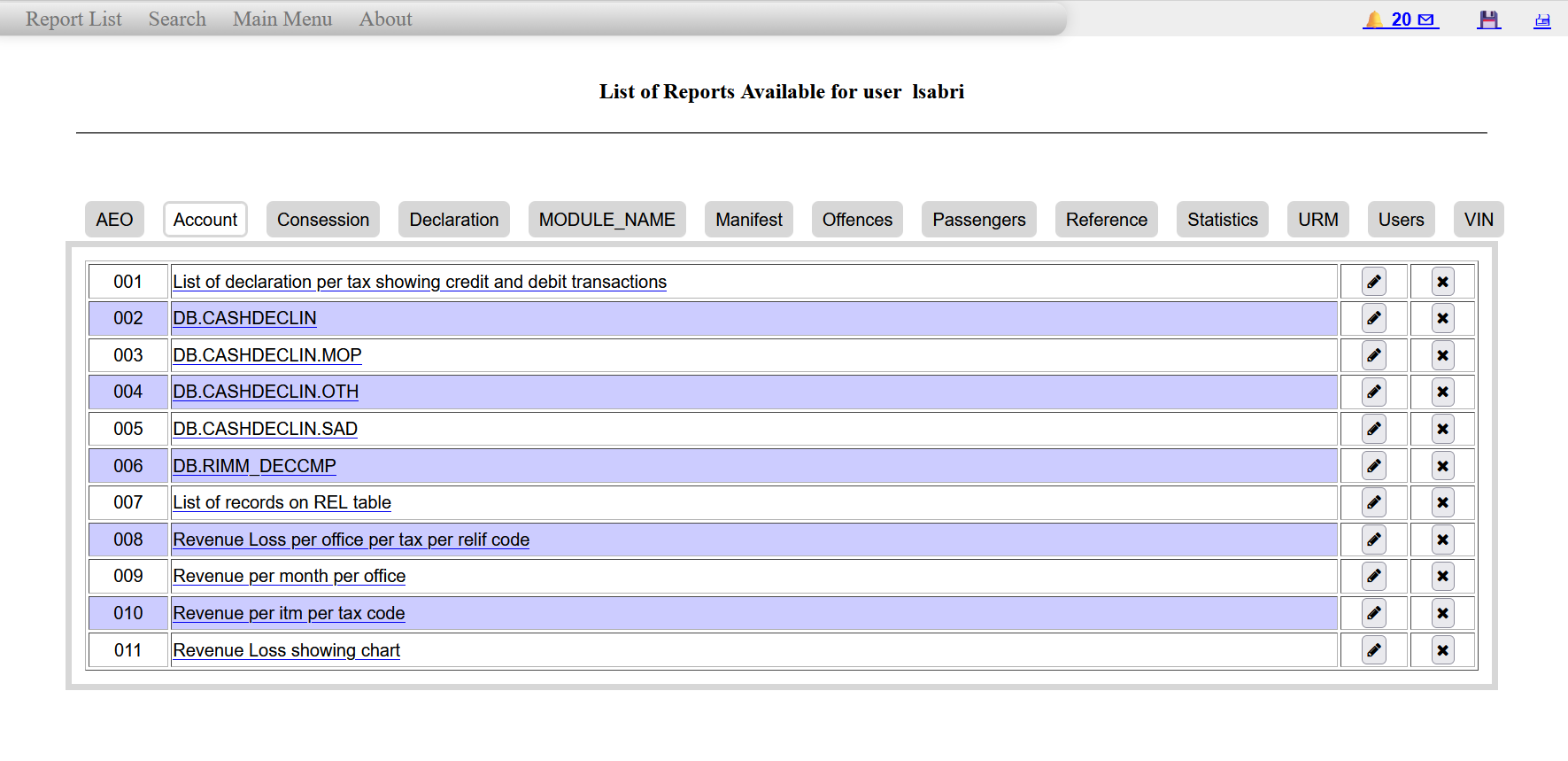Image resolution: width=1568 pixels, height=761 pixels.
Task: Edit report 008 Revenue Loss per office
Action: [1373, 540]
